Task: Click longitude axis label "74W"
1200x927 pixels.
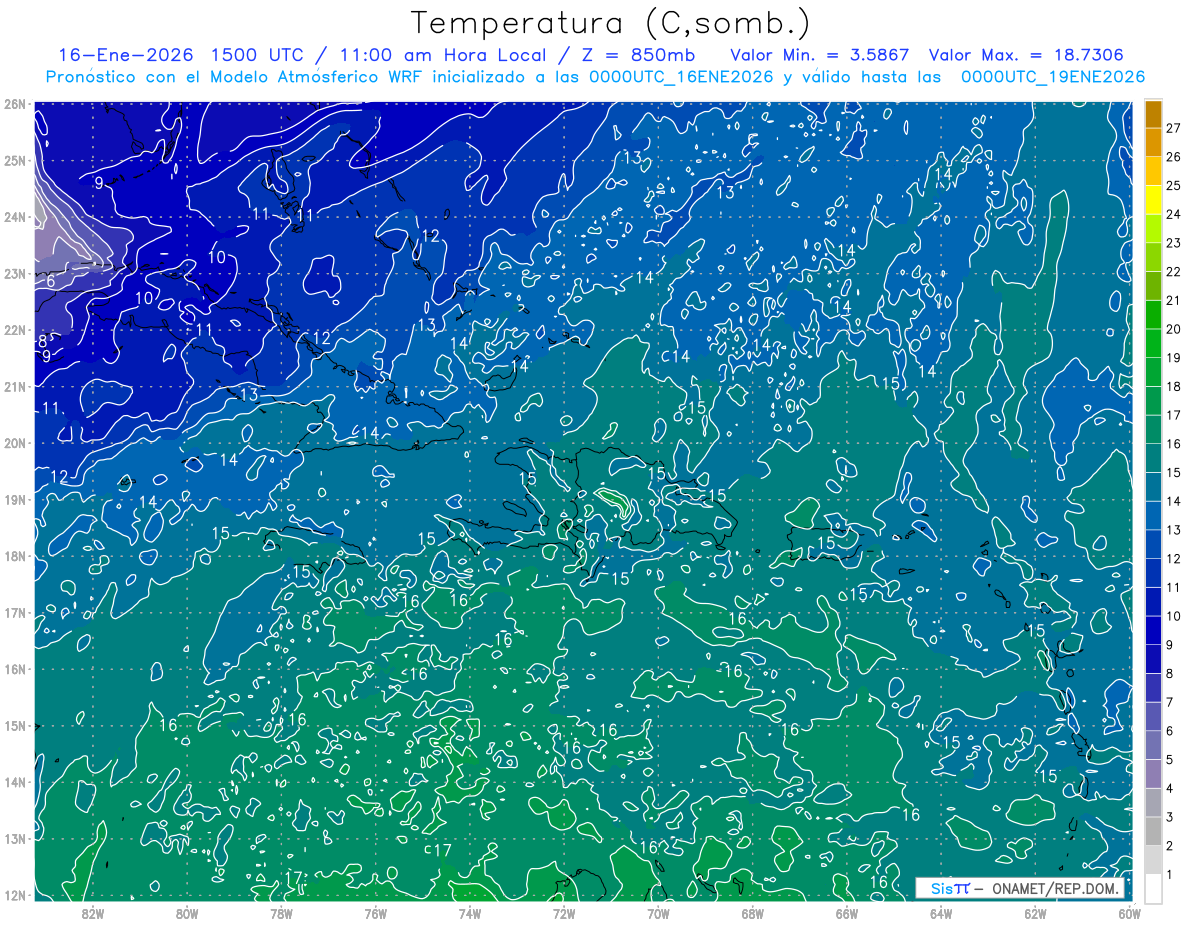Action: [470, 913]
